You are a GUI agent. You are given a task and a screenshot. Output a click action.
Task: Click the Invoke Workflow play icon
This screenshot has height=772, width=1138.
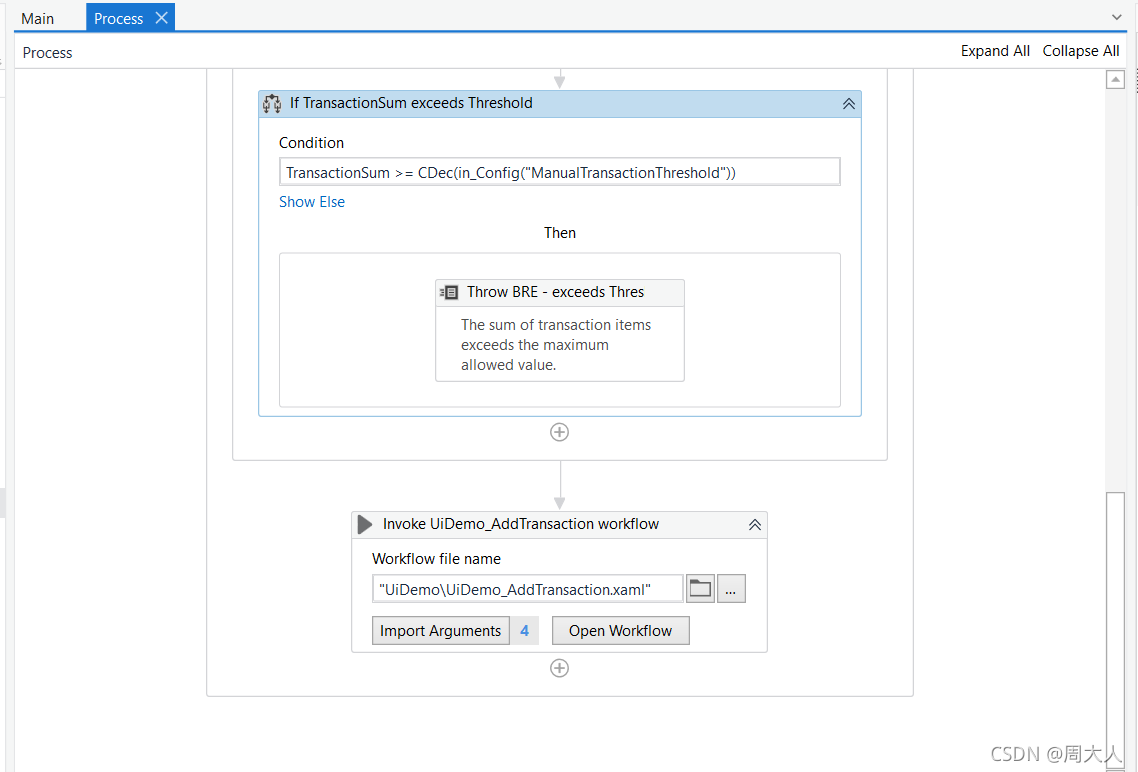(x=364, y=524)
